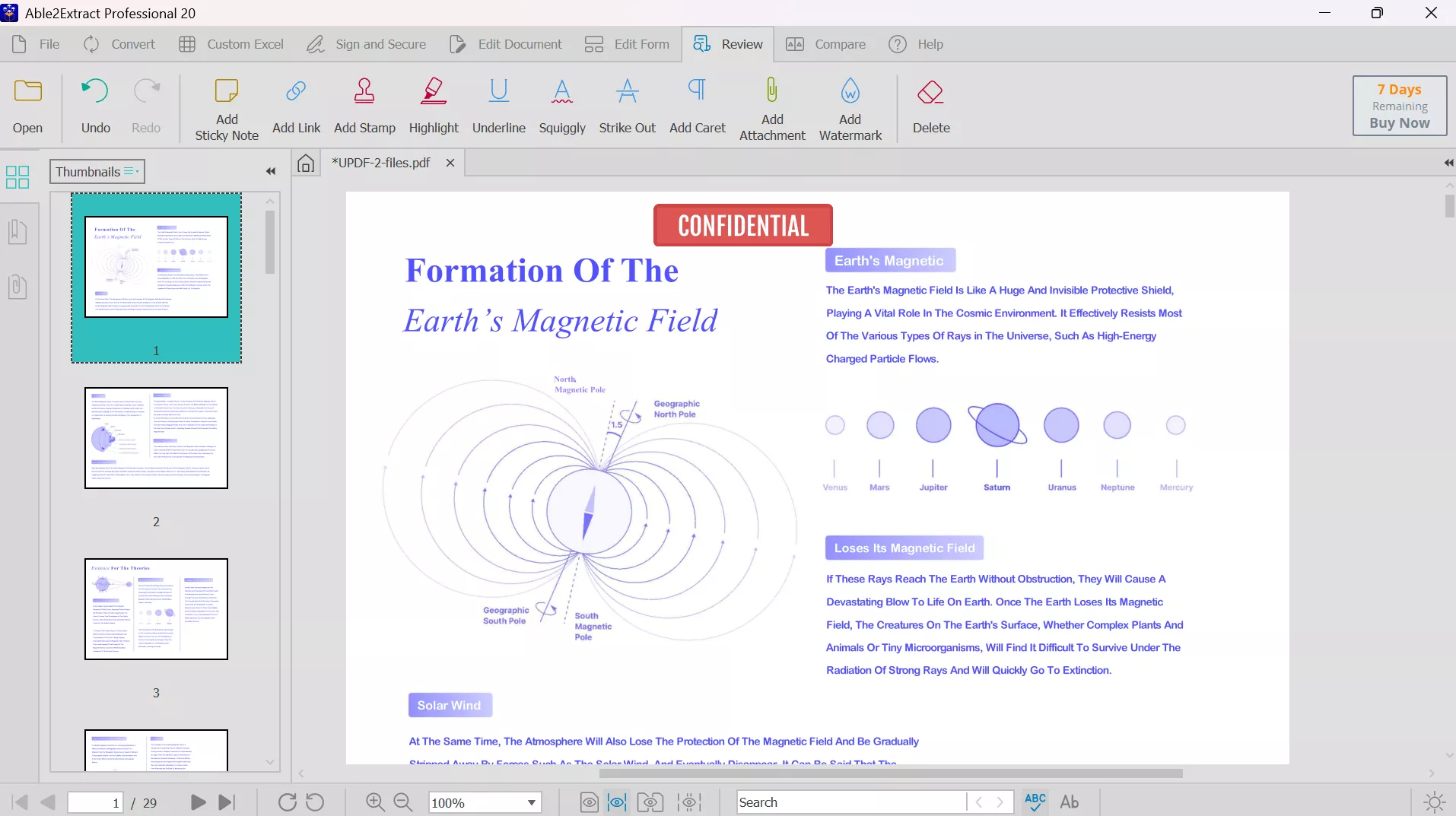Add a Sticky Note annotation
The image size is (1456, 816).
click(x=226, y=106)
